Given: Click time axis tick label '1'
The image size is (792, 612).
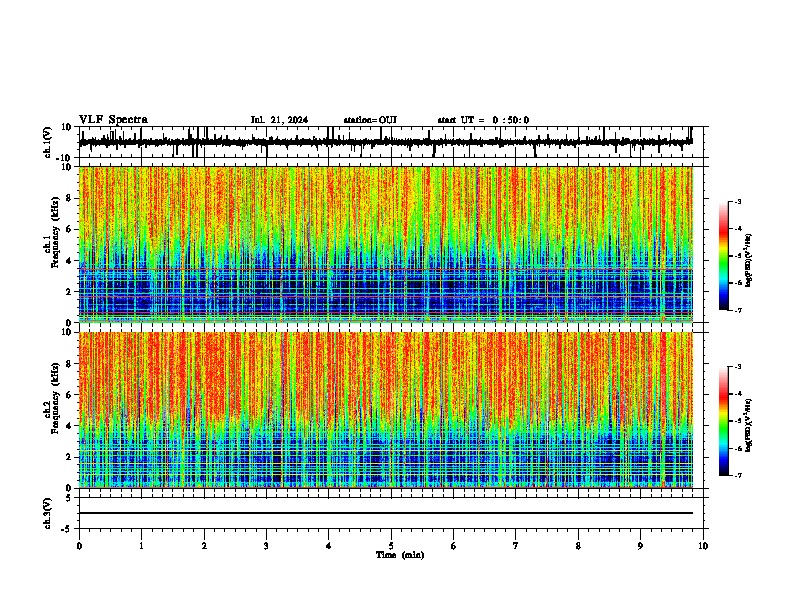Looking at the screenshot, I should (x=141, y=546).
